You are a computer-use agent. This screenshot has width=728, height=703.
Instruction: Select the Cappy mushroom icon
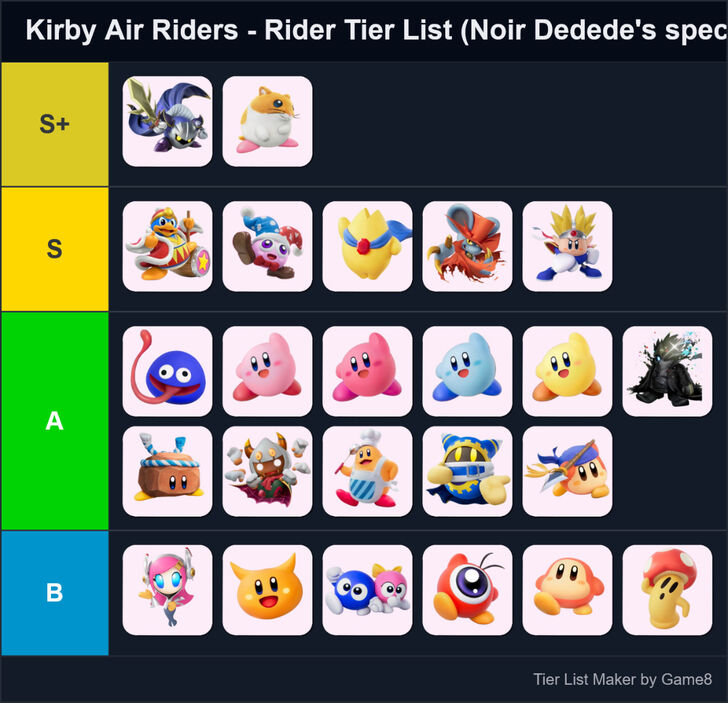(x=667, y=590)
